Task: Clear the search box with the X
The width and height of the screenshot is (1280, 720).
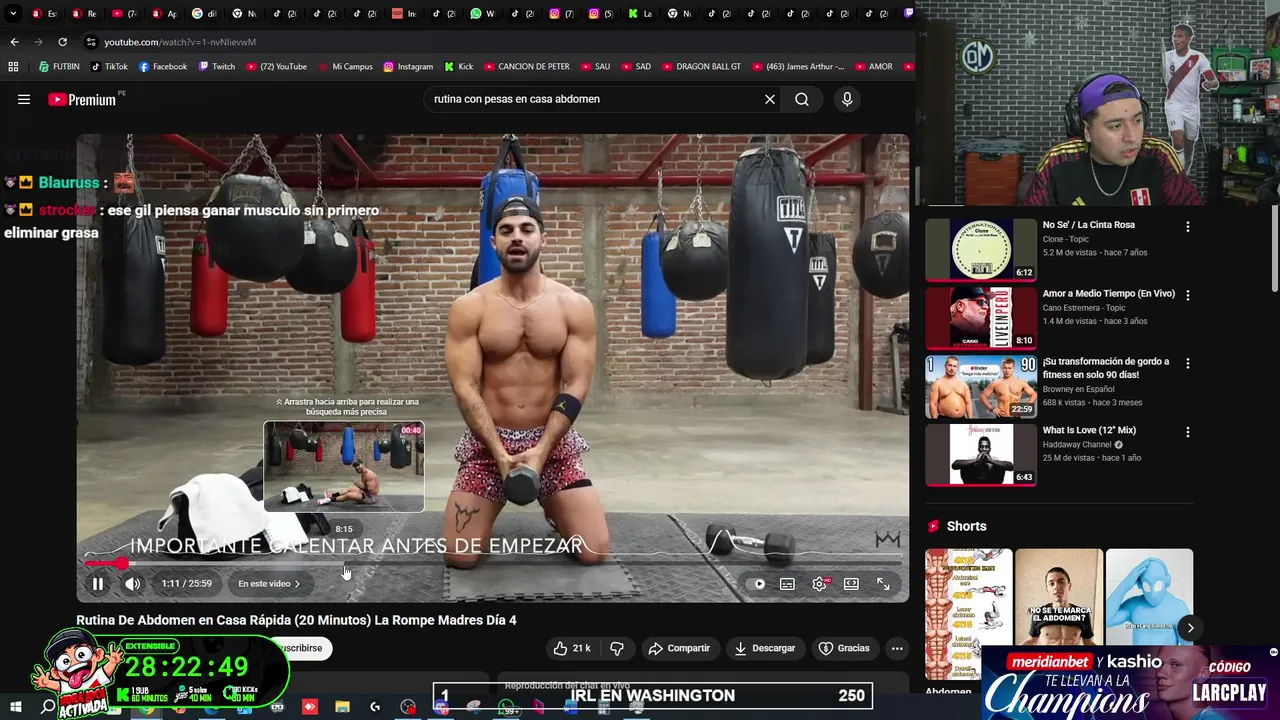Action: tap(770, 99)
